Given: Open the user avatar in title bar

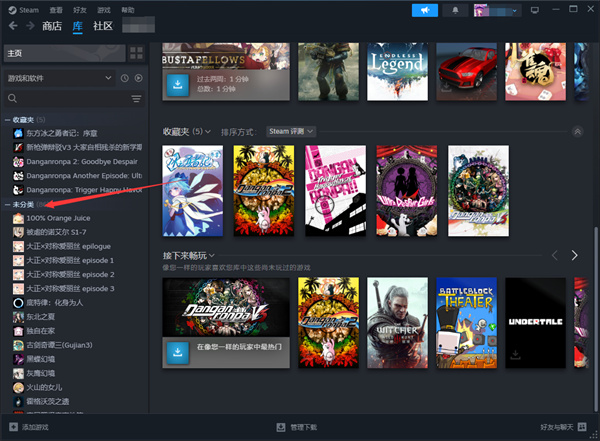Looking at the screenshot, I should [481, 10].
